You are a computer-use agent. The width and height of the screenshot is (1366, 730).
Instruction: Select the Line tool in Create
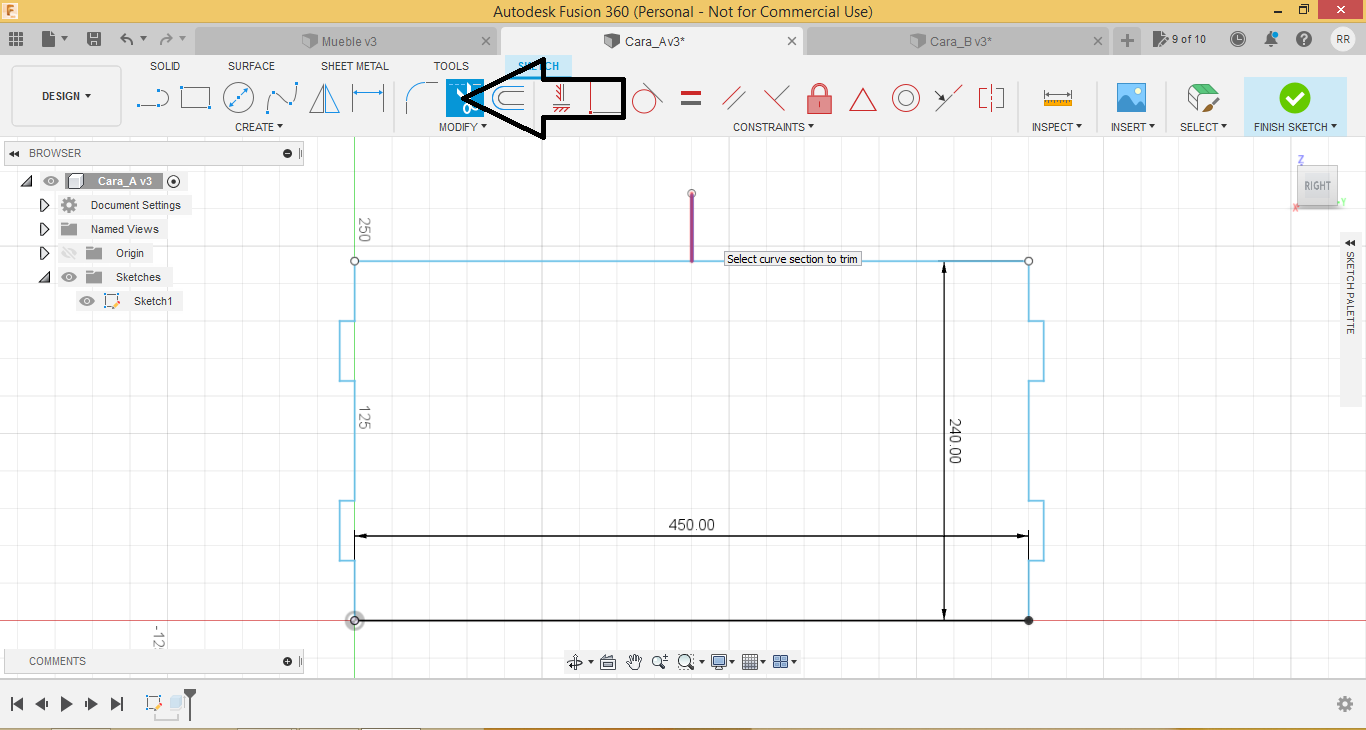pyautogui.click(x=153, y=98)
